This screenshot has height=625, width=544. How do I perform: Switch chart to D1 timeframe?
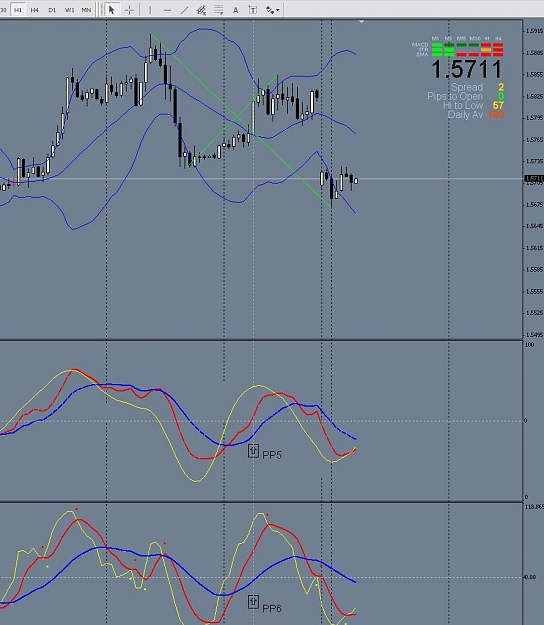tap(52, 10)
